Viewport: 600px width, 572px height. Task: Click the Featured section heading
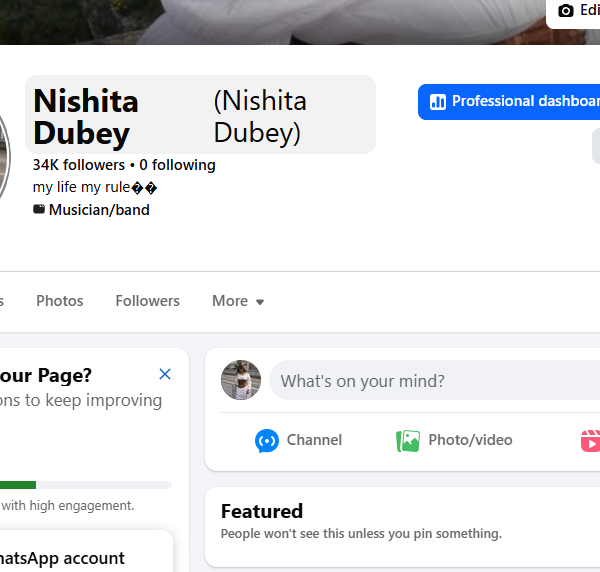point(262,511)
